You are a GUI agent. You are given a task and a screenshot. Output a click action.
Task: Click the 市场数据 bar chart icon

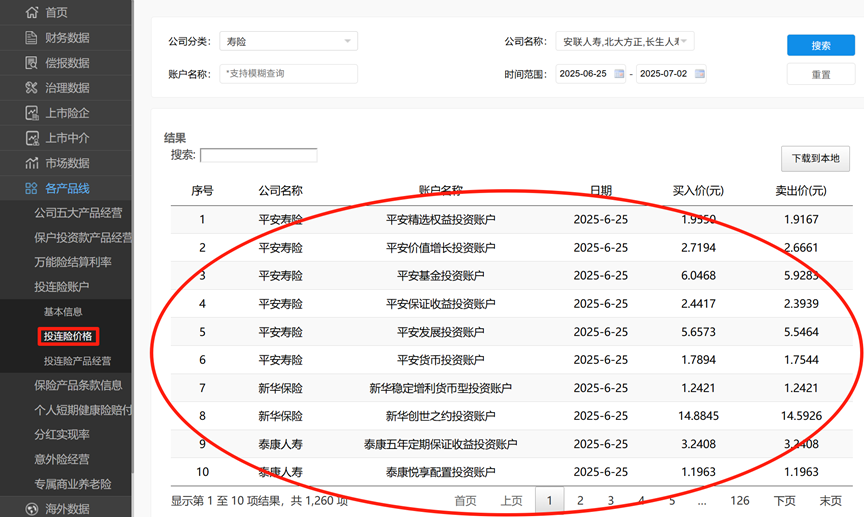[31, 163]
